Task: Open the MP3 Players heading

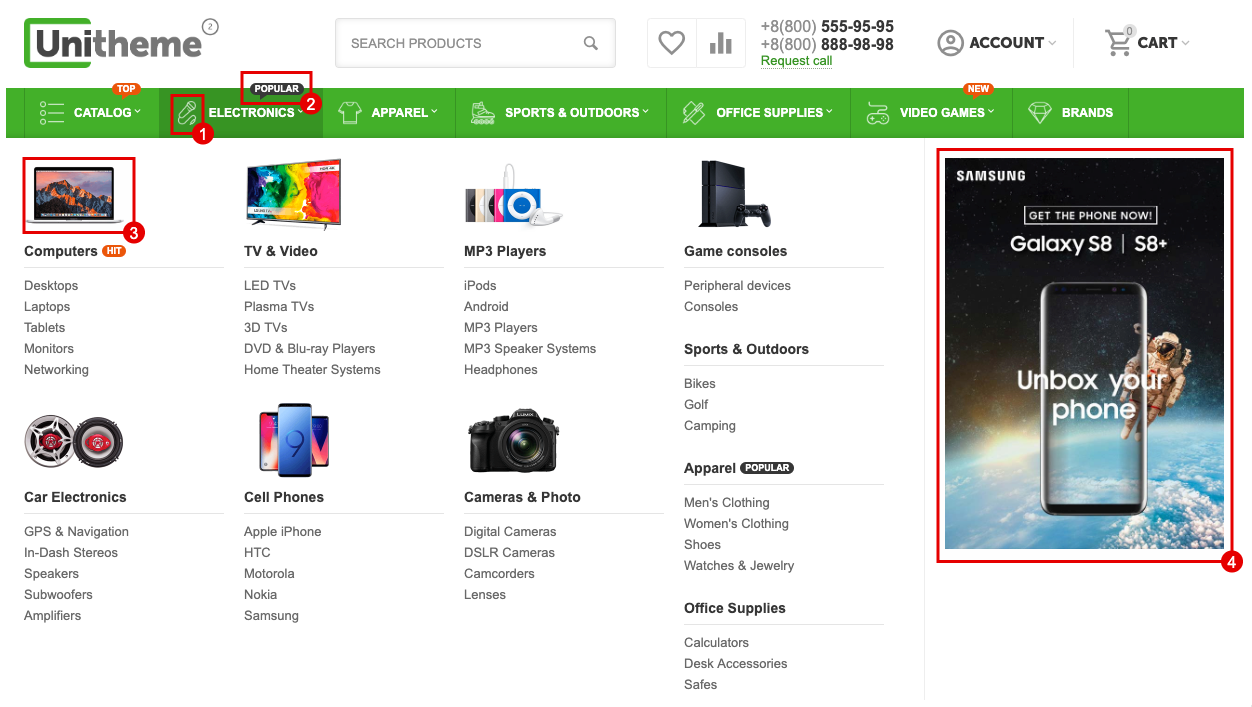Action: [505, 251]
